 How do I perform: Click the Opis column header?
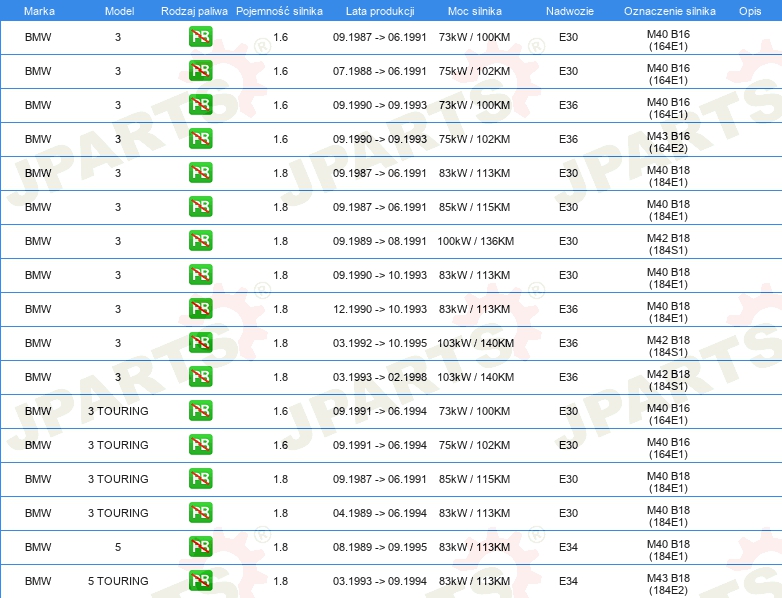pyautogui.click(x=750, y=11)
